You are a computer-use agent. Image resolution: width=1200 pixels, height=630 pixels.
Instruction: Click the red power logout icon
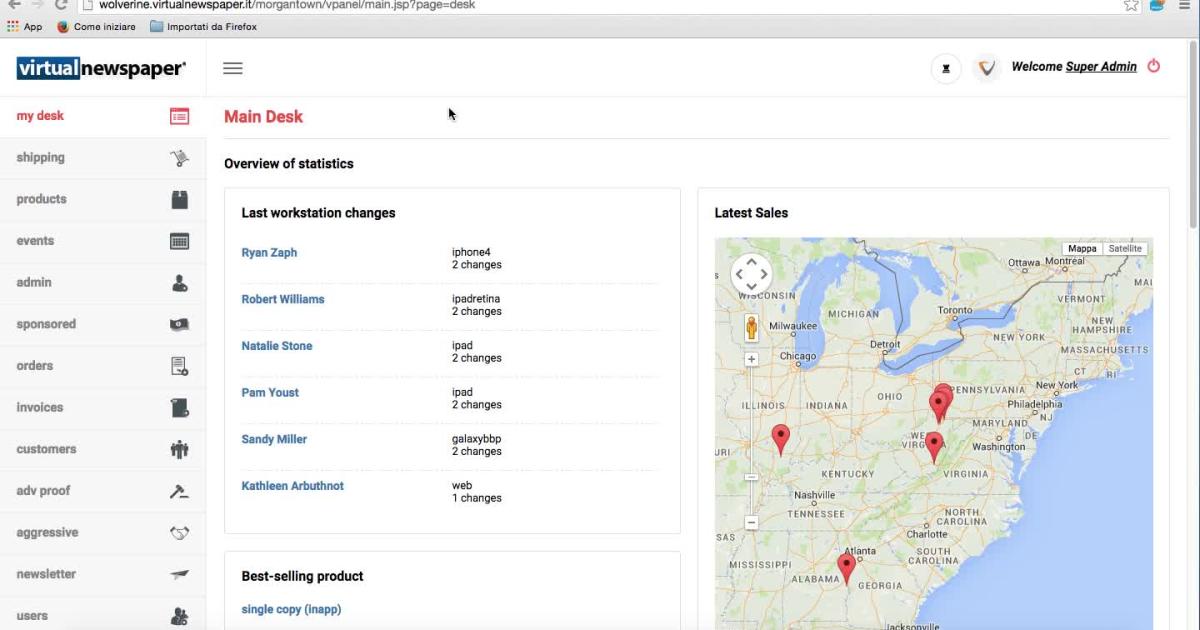pos(1153,66)
